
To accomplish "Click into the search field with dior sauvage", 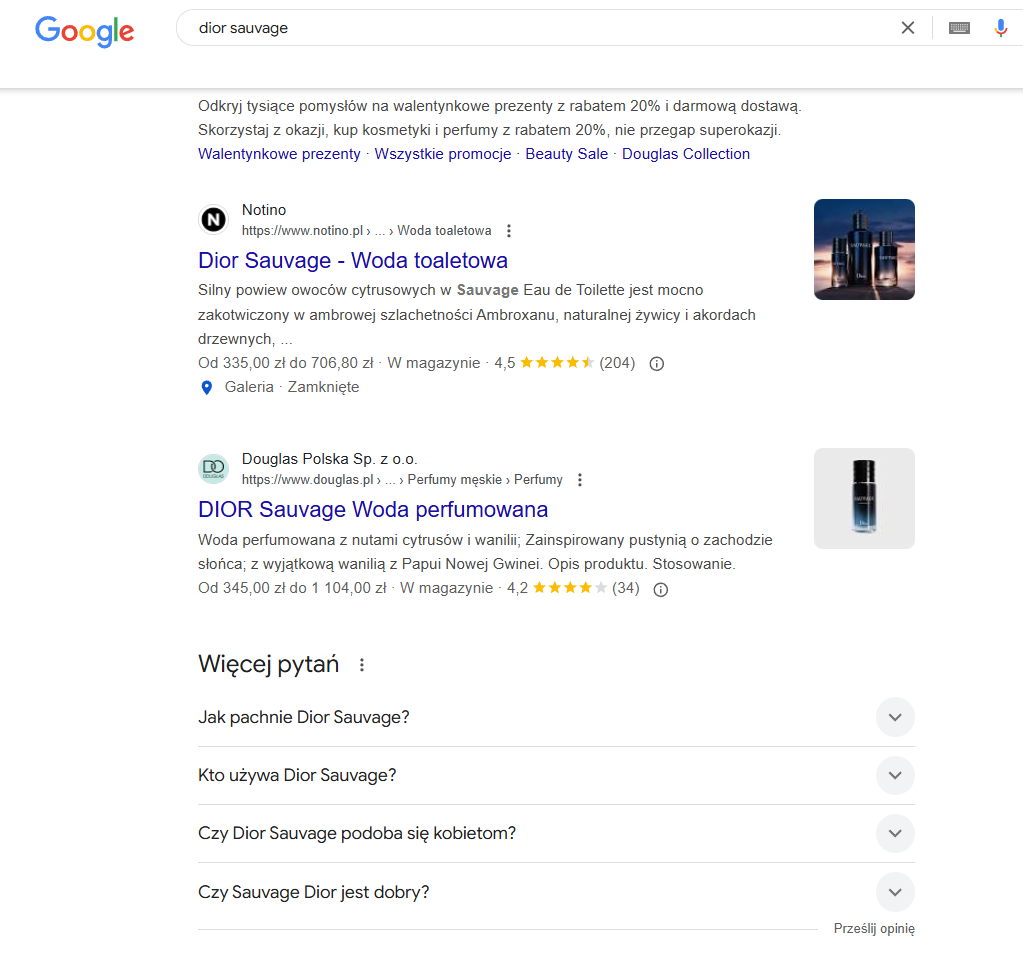I will (x=542, y=28).
